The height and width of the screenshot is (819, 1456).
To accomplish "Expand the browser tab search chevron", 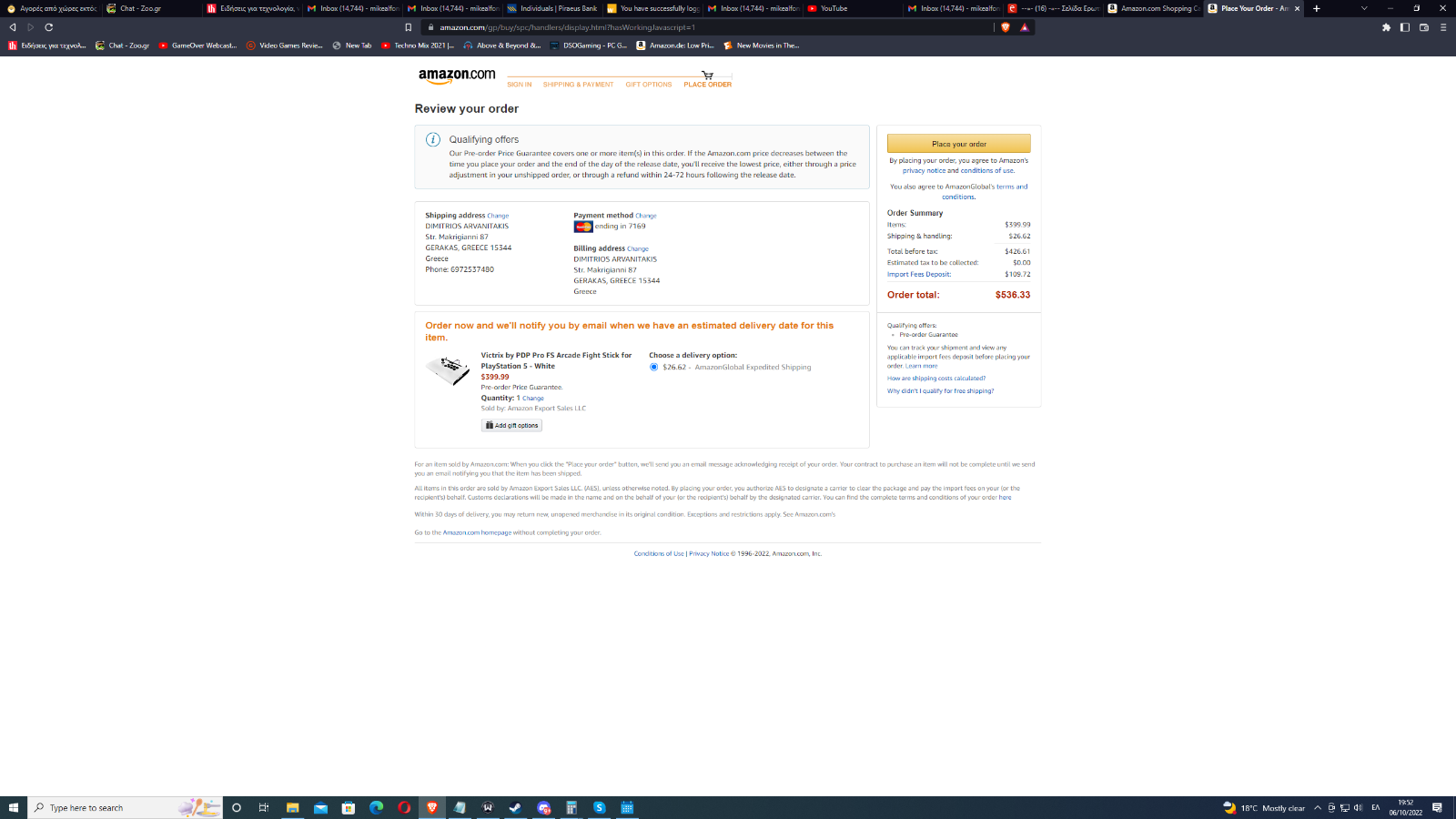I will click(x=1364, y=8).
